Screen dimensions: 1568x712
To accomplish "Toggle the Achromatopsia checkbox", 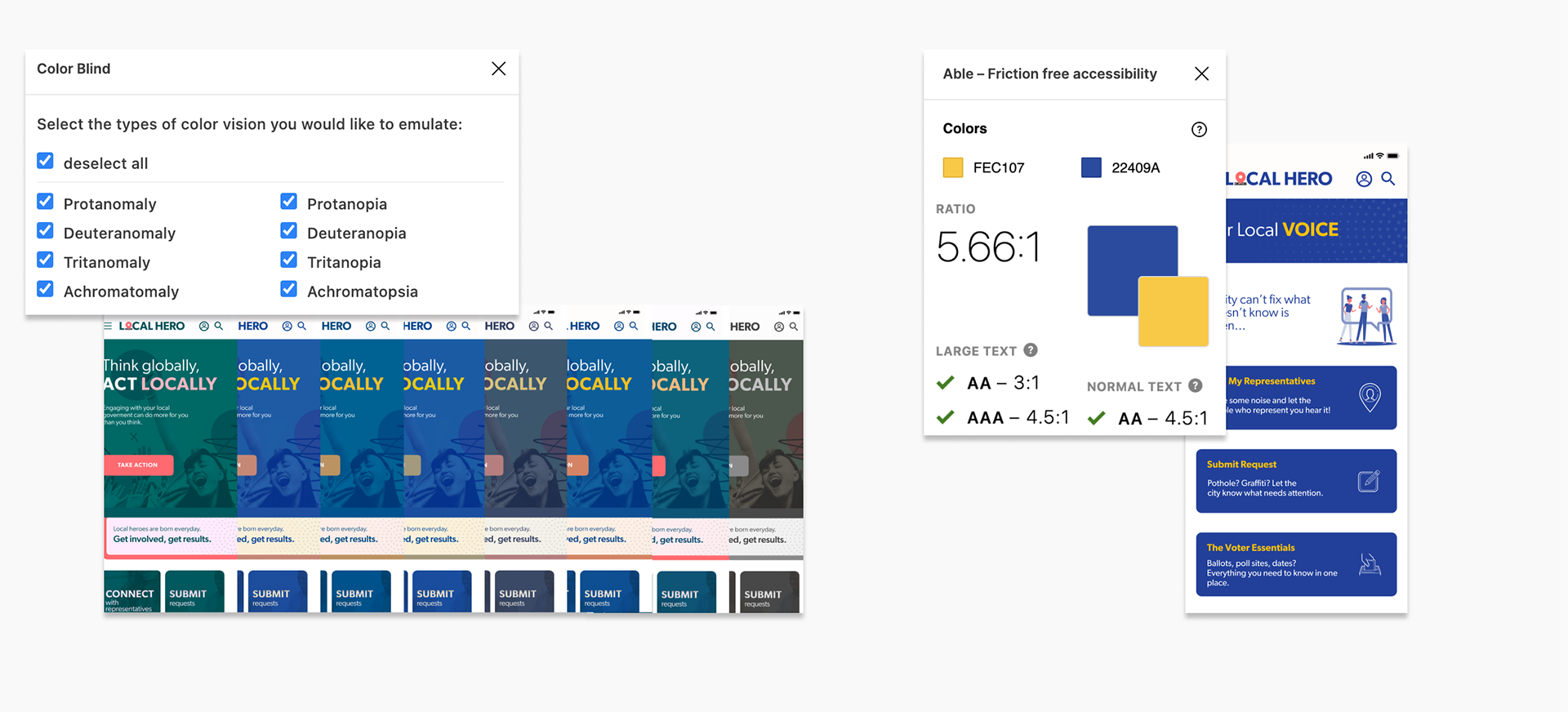I will 289,290.
